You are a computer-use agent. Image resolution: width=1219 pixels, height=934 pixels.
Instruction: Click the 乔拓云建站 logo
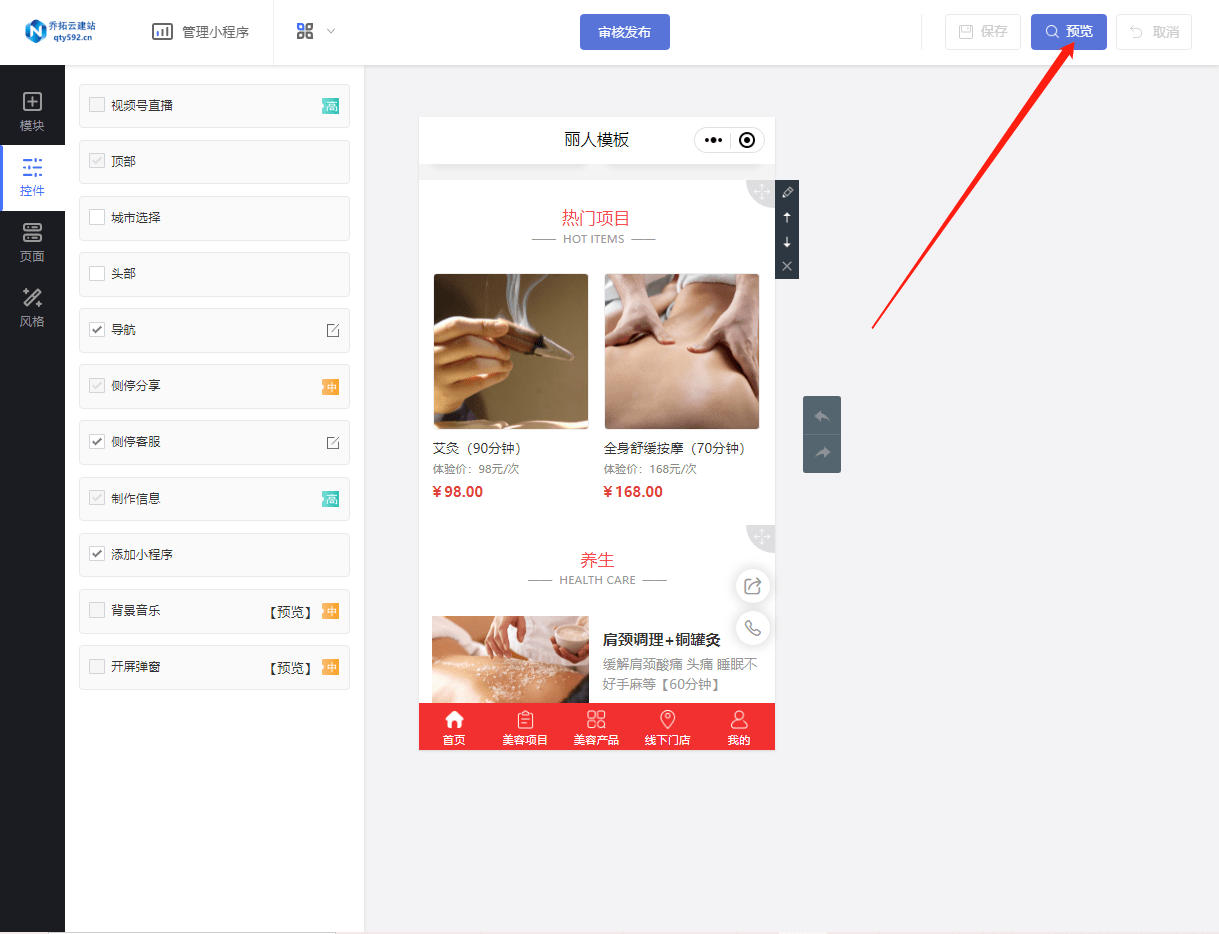tap(60, 31)
